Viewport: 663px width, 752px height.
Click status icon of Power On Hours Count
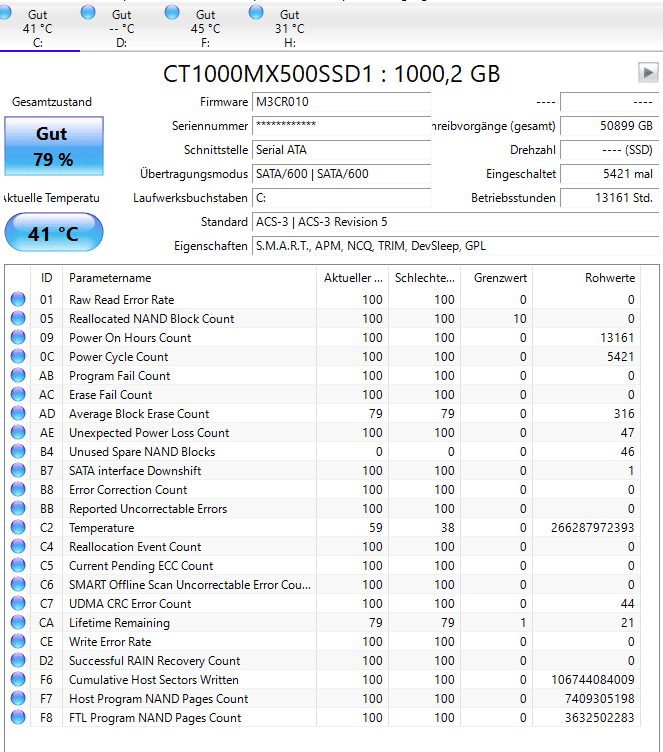pyautogui.click(x=18, y=337)
